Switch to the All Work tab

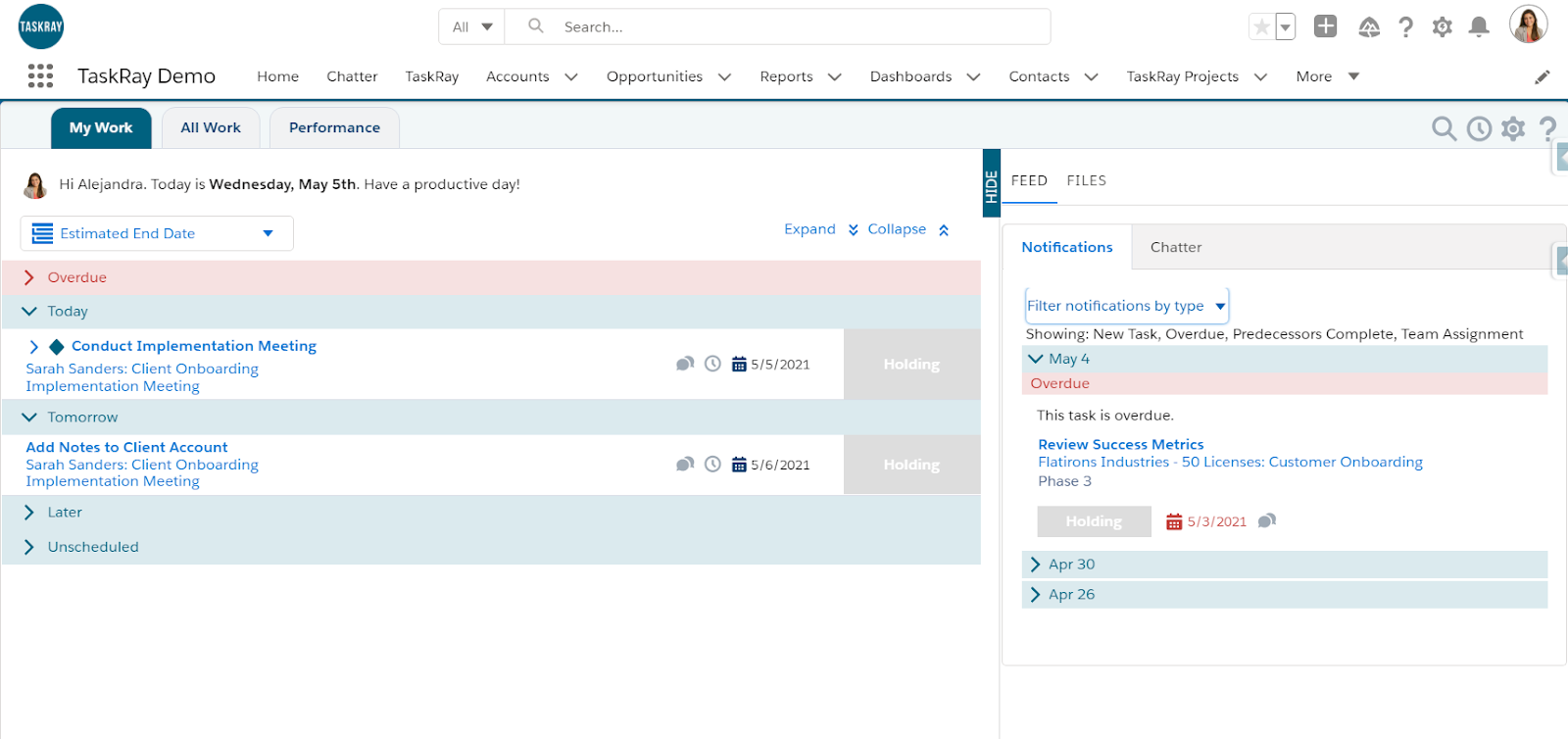211,128
